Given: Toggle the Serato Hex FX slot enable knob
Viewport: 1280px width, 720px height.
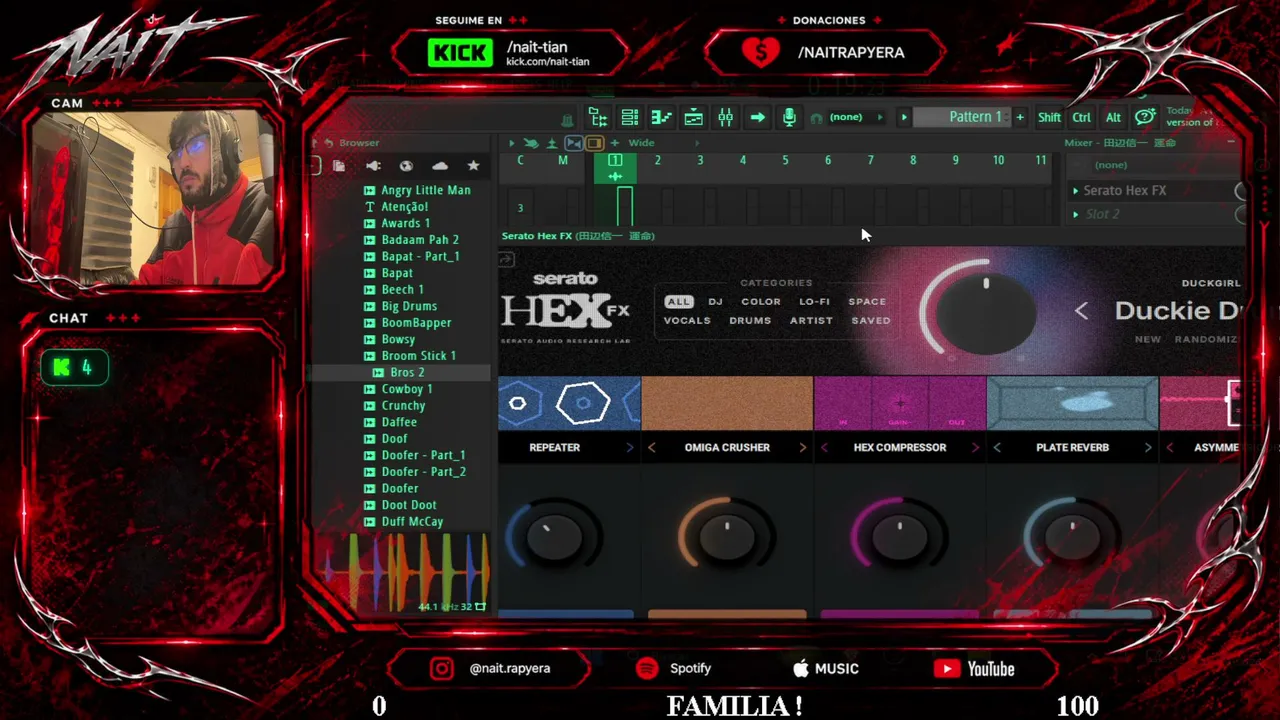Looking at the screenshot, I should point(1241,190).
